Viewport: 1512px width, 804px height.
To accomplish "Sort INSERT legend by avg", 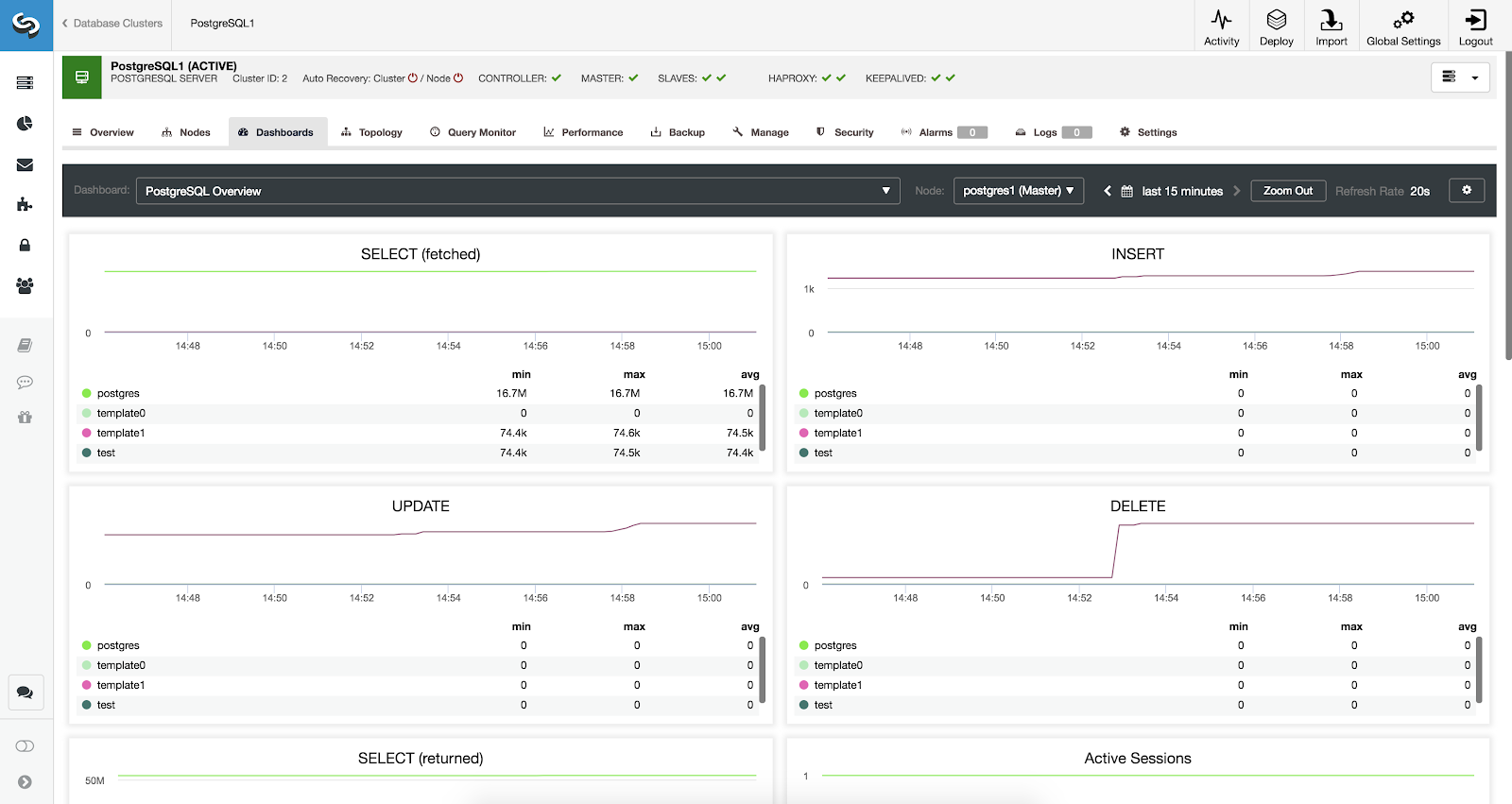I will [1467, 374].
